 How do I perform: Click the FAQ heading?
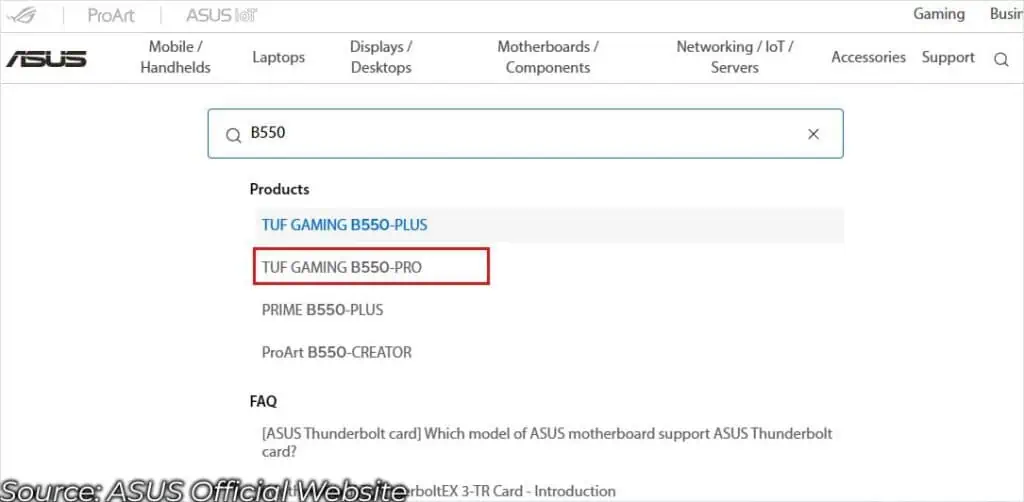coord(263,401)
